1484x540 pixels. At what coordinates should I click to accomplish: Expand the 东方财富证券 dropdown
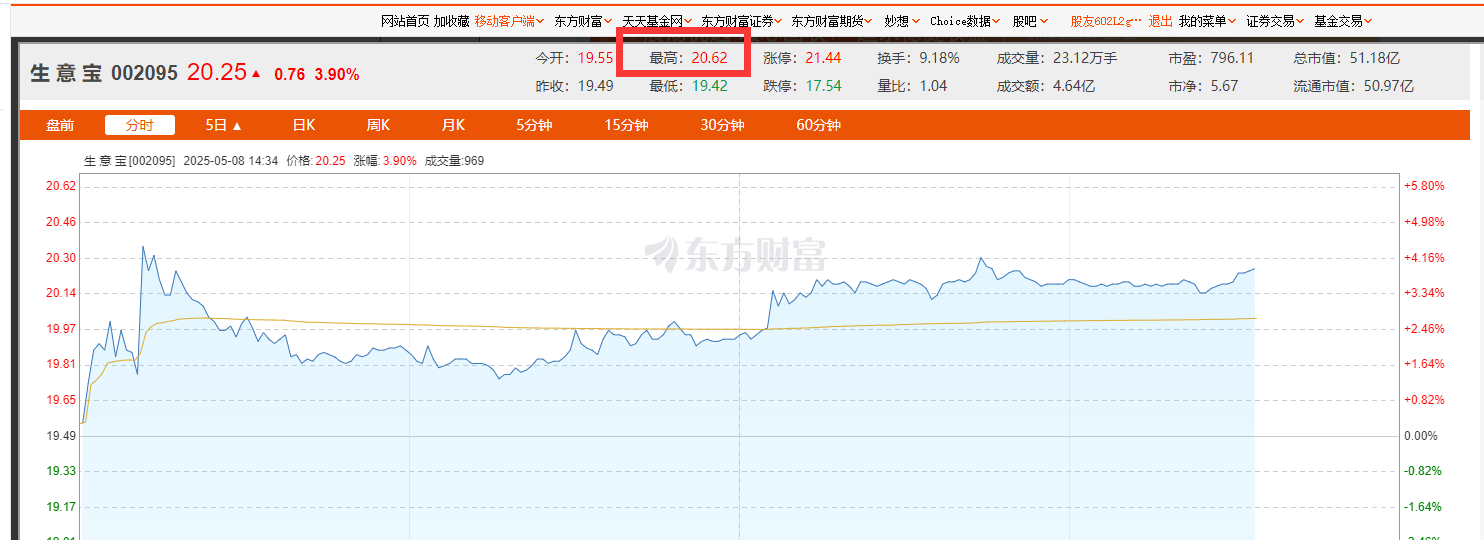pos(741,21)
